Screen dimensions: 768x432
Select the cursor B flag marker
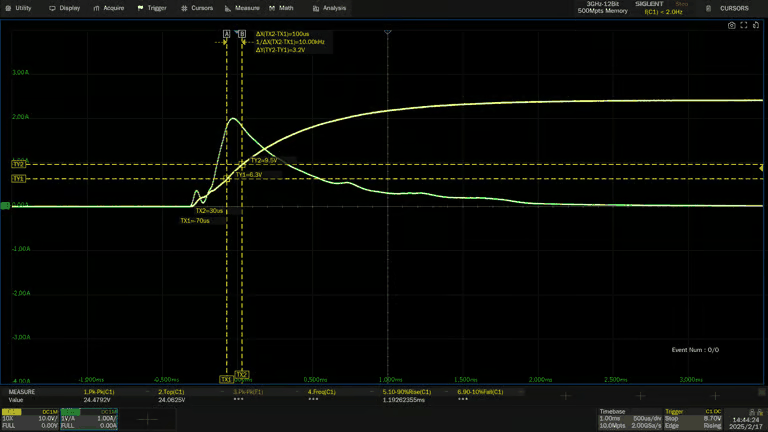point(242,34)
